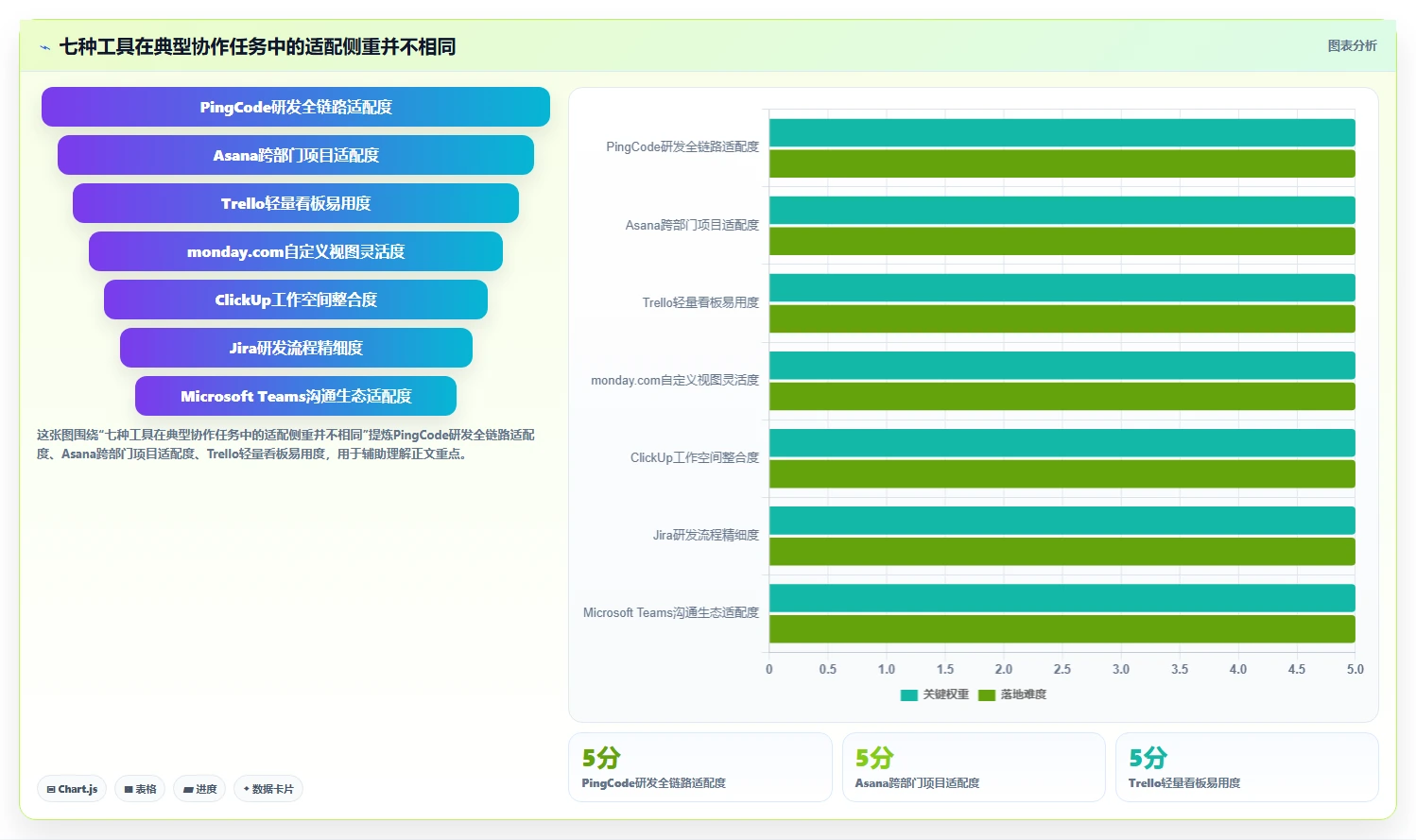Viewport: 1416px width, 840px height.
Task: Click the x-axis tick value 2.0
Action: (1004, 669)
